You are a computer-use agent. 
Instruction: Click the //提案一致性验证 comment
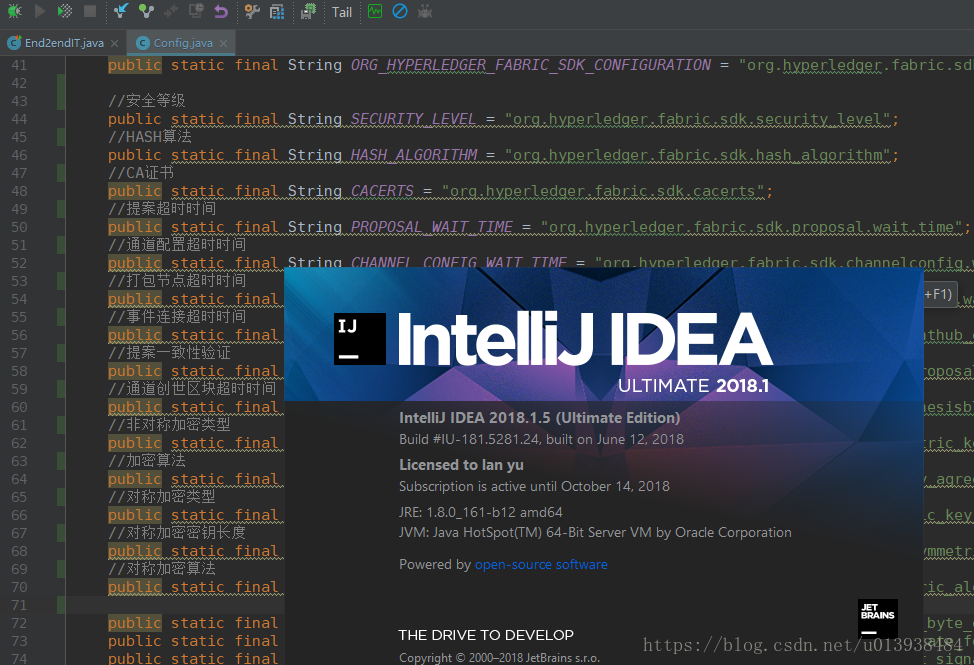tap(170, 353)
